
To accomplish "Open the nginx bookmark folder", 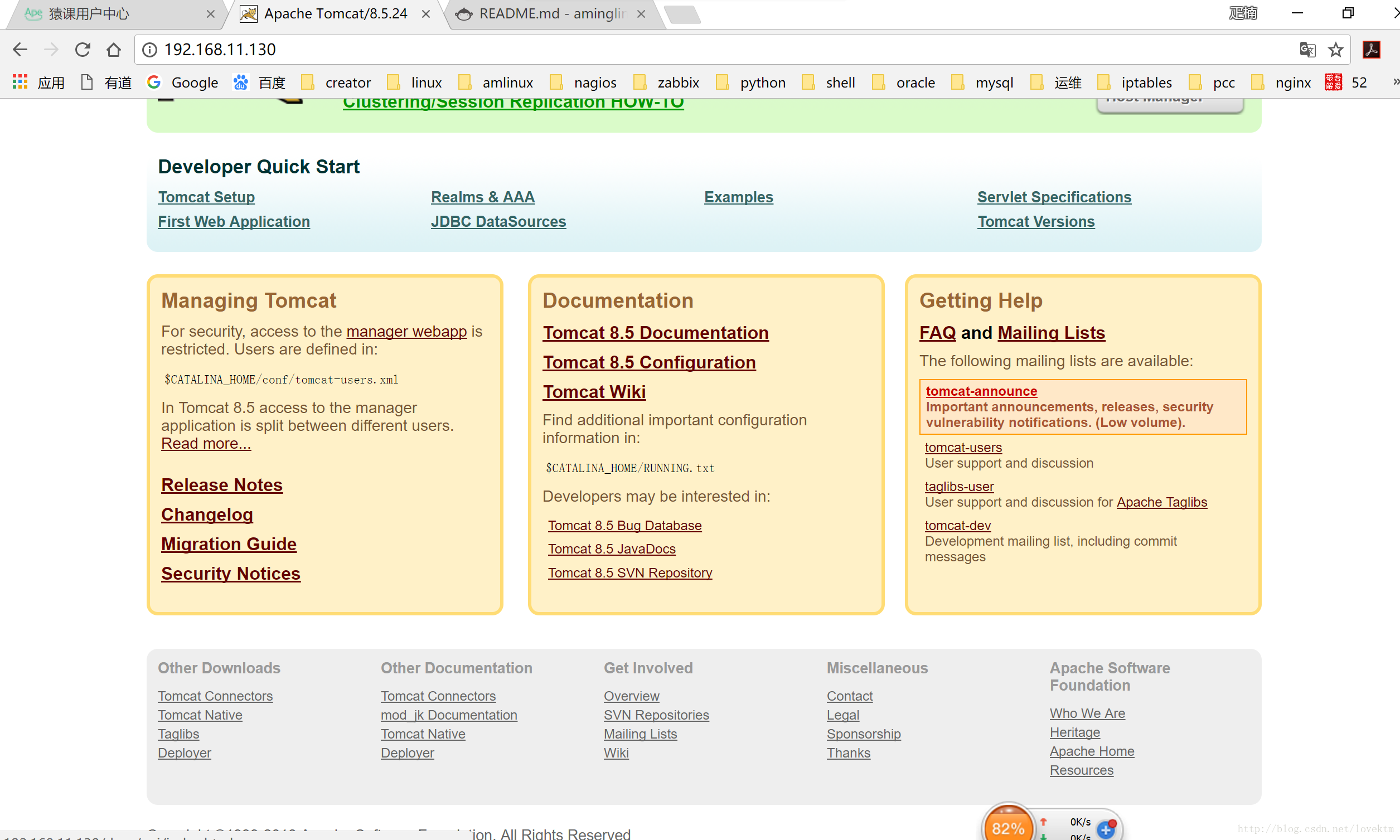I will [x=1281, y=82].
